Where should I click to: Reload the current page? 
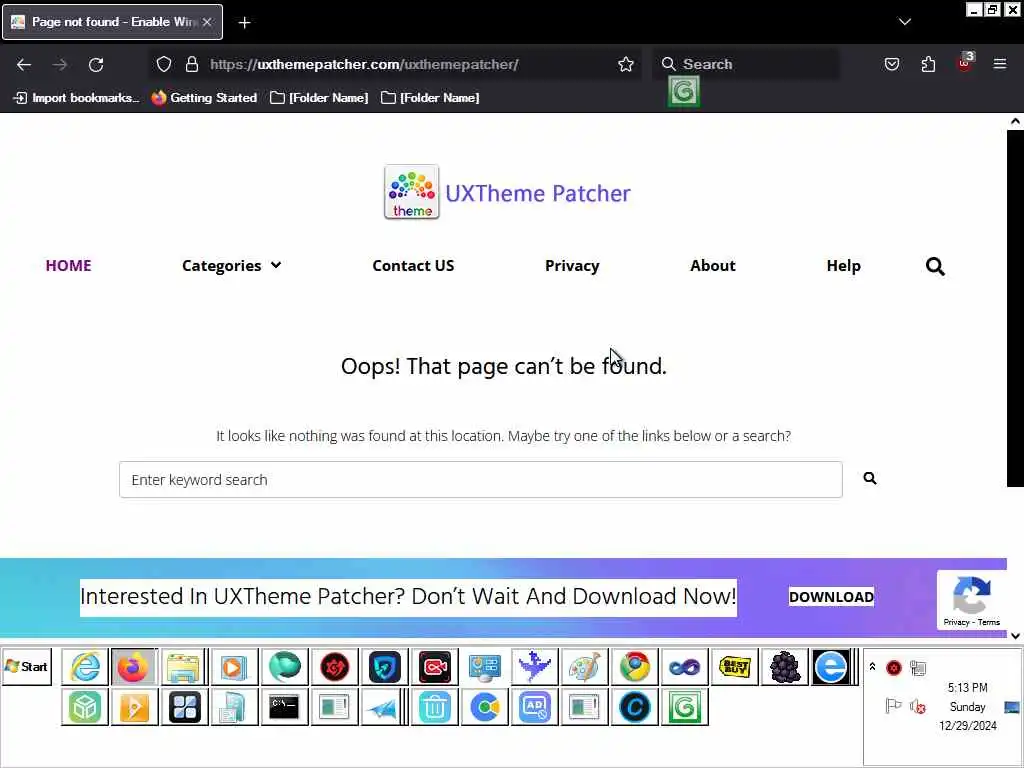click(x=96, y=65)
